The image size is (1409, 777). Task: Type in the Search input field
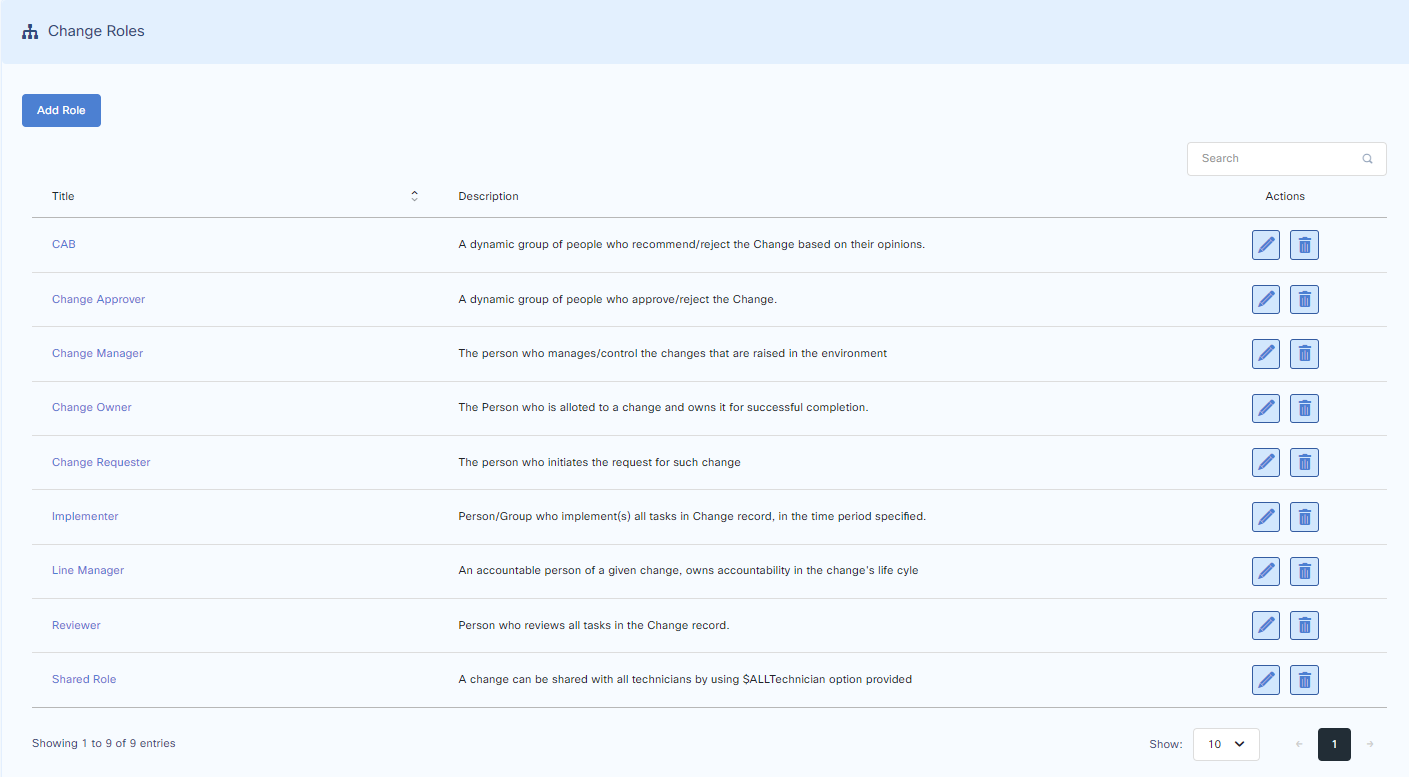(1275, 159)
